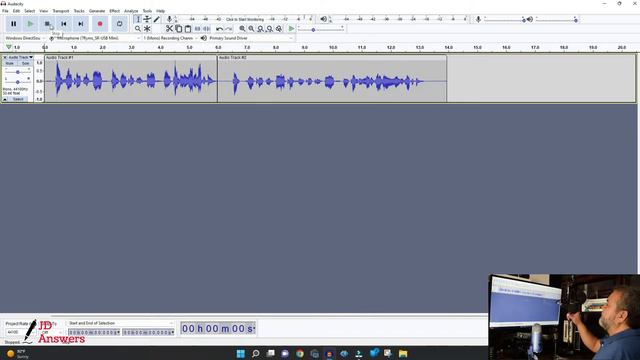Toggle the Loop playback button
This screenshot has height=360, width=640.
120,24
